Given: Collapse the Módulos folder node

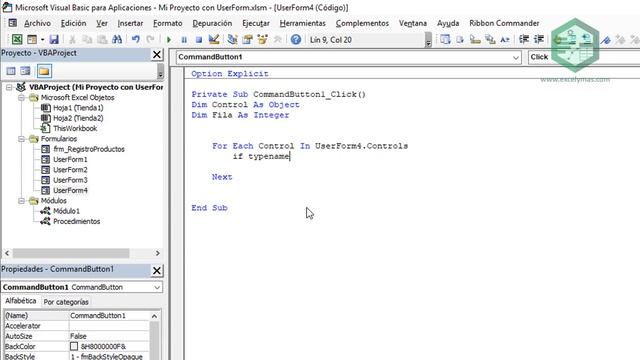Looking at the screenshot, I should 21,200.
